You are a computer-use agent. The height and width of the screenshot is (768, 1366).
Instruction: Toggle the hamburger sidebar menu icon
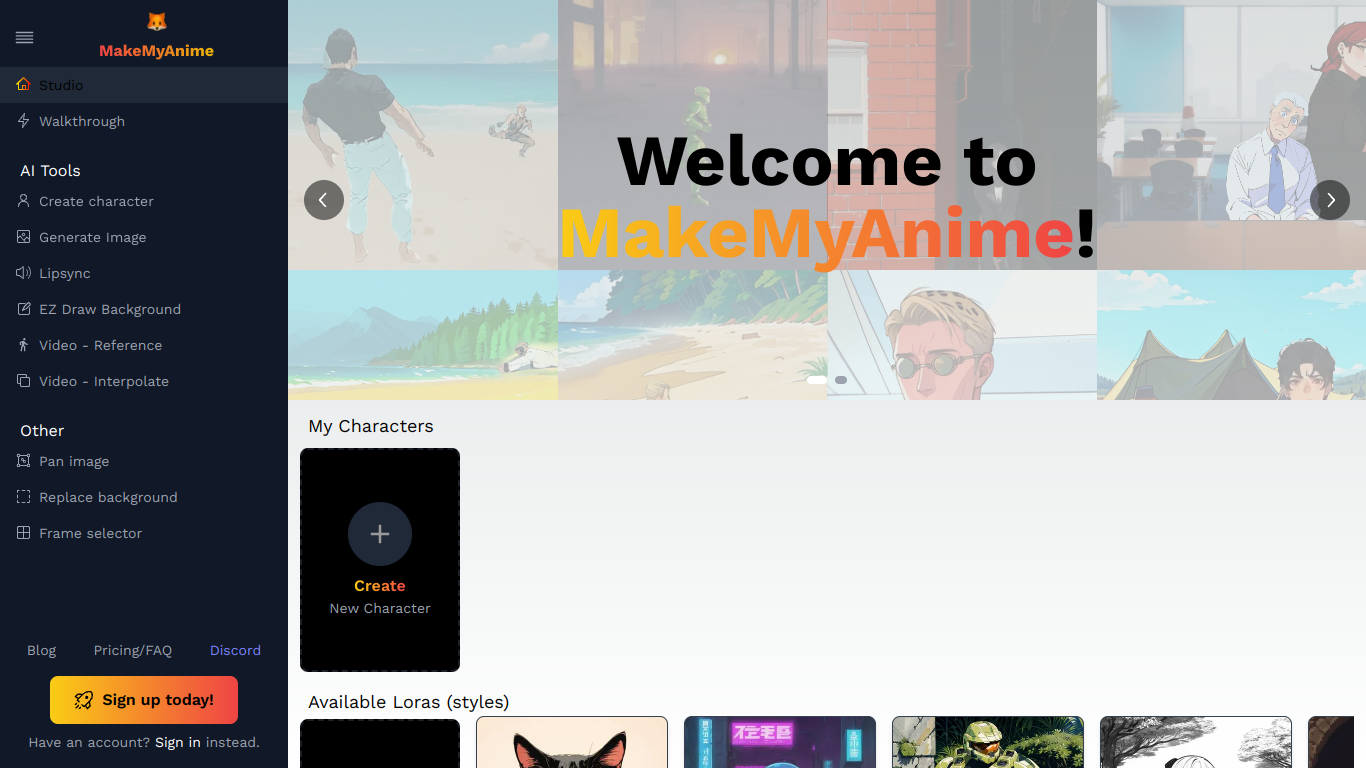pyautogui.click(x=25, y=38)
